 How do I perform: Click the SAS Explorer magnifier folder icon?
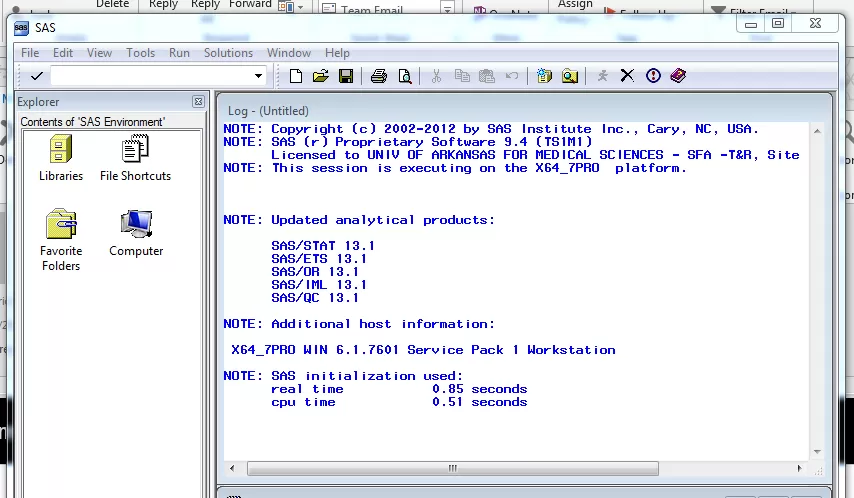[x=570, y=76]
